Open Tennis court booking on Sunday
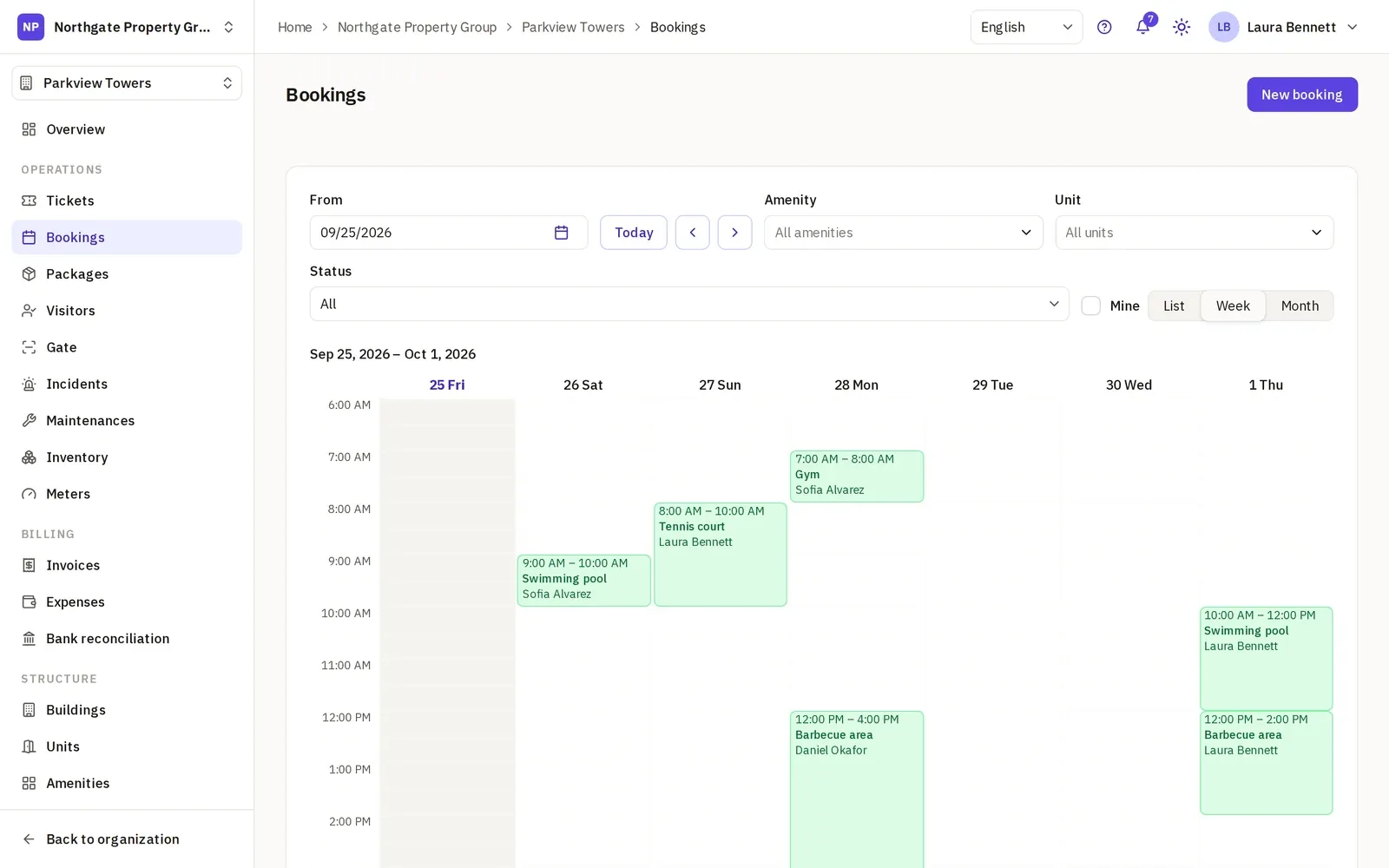This screenshot has width=1389, height=868. [721, 555]
